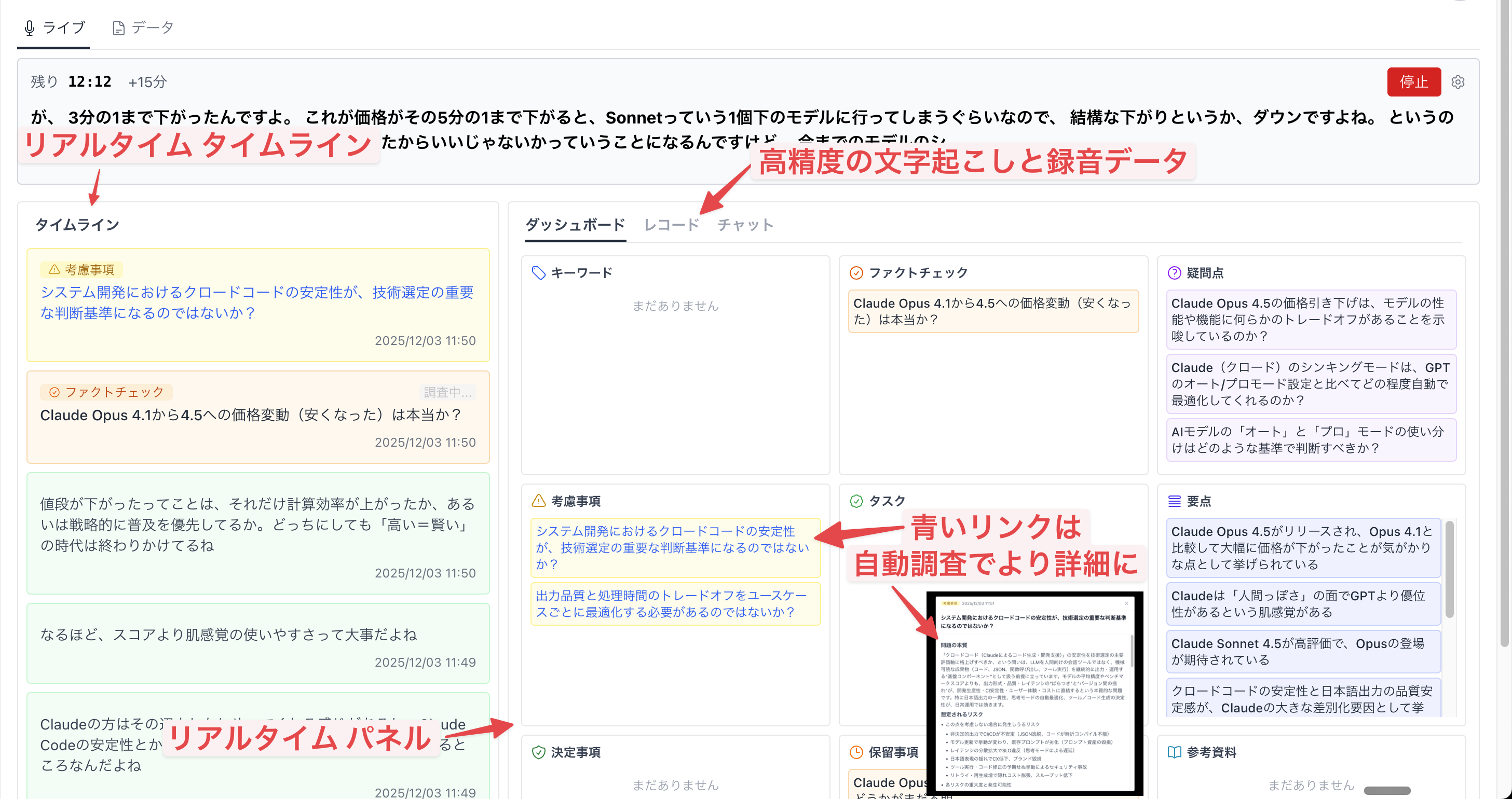This screenshot has width=1512, height=799.
Task: Click the book icon beside 参考資料
Action: 1174,752
